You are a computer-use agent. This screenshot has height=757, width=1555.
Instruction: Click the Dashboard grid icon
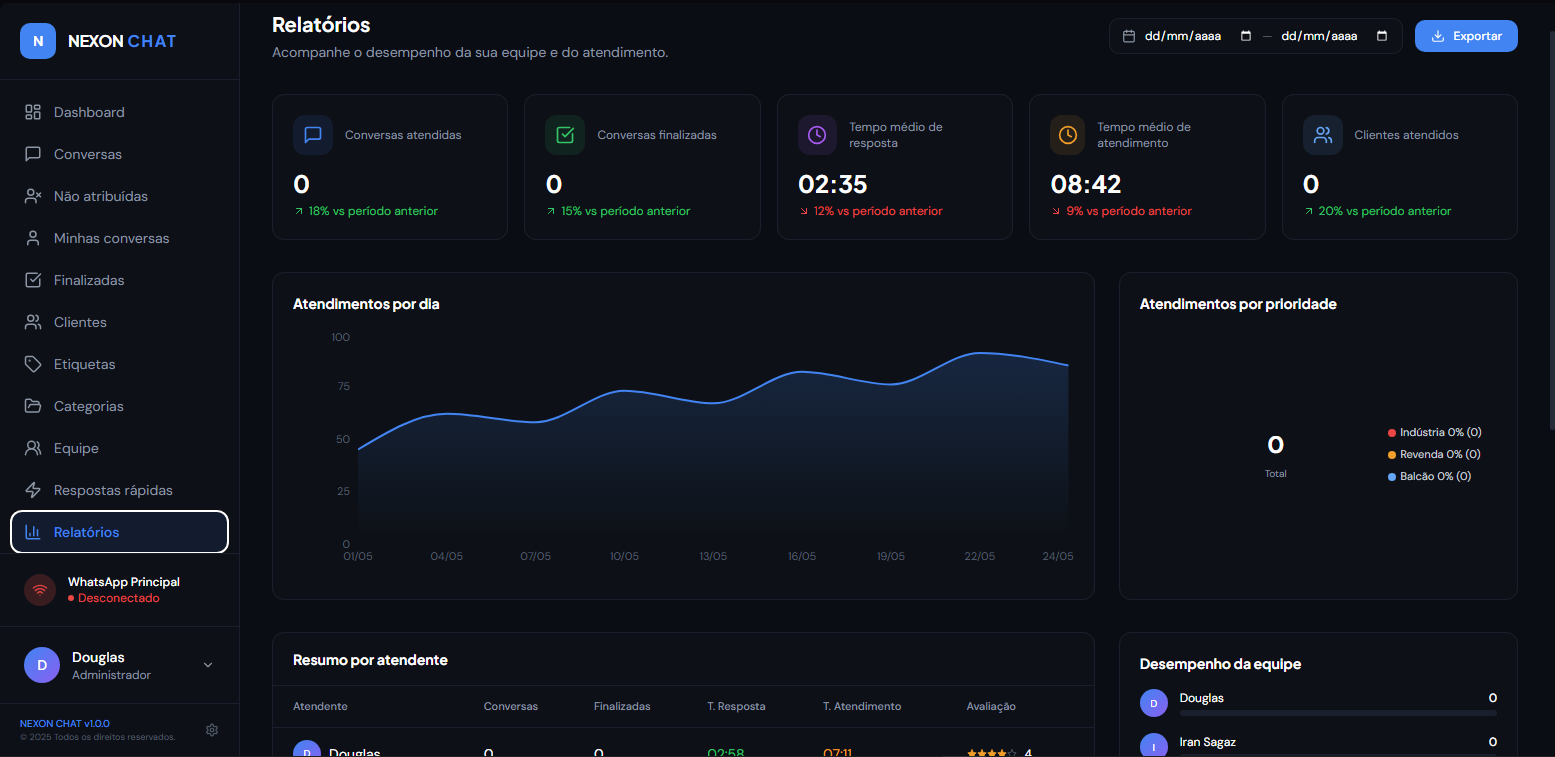tap(33, 112)
